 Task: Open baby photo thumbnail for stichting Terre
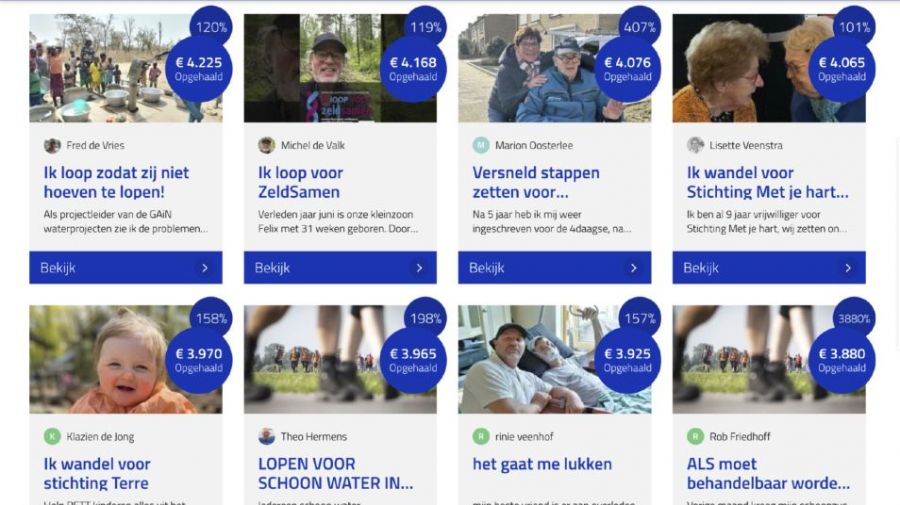126,359
